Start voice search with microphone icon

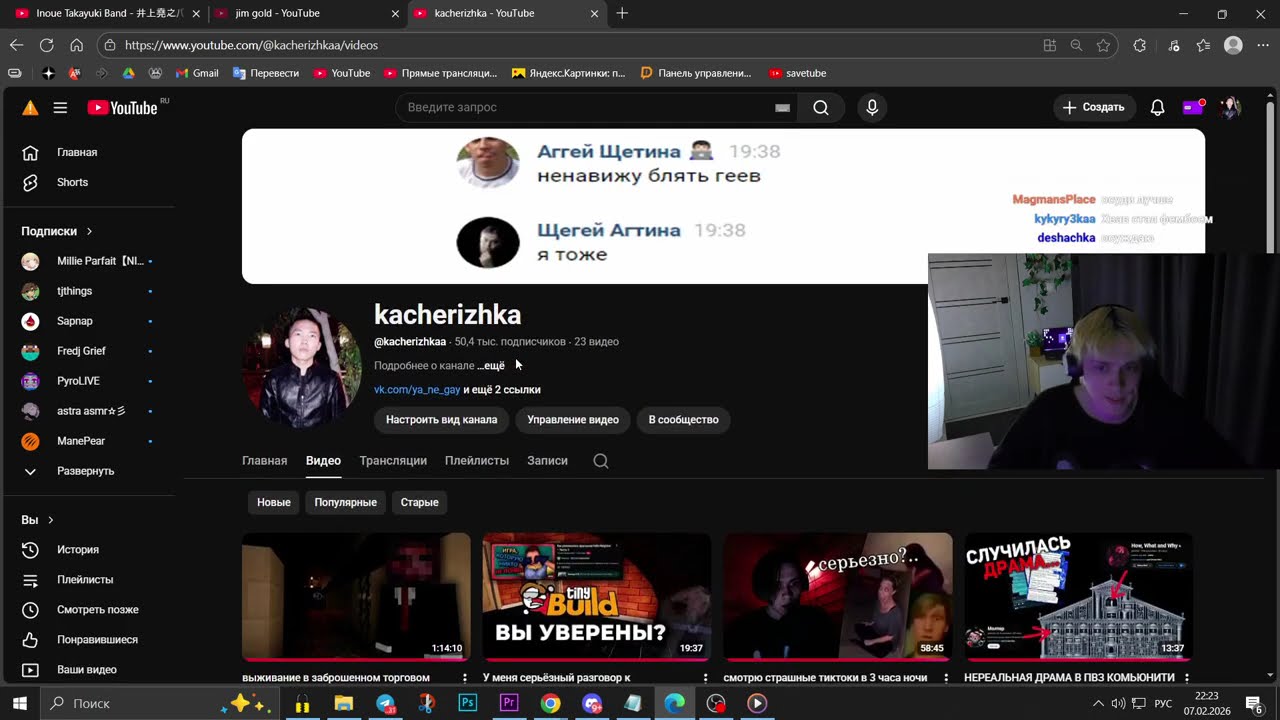tap(872, 108)
